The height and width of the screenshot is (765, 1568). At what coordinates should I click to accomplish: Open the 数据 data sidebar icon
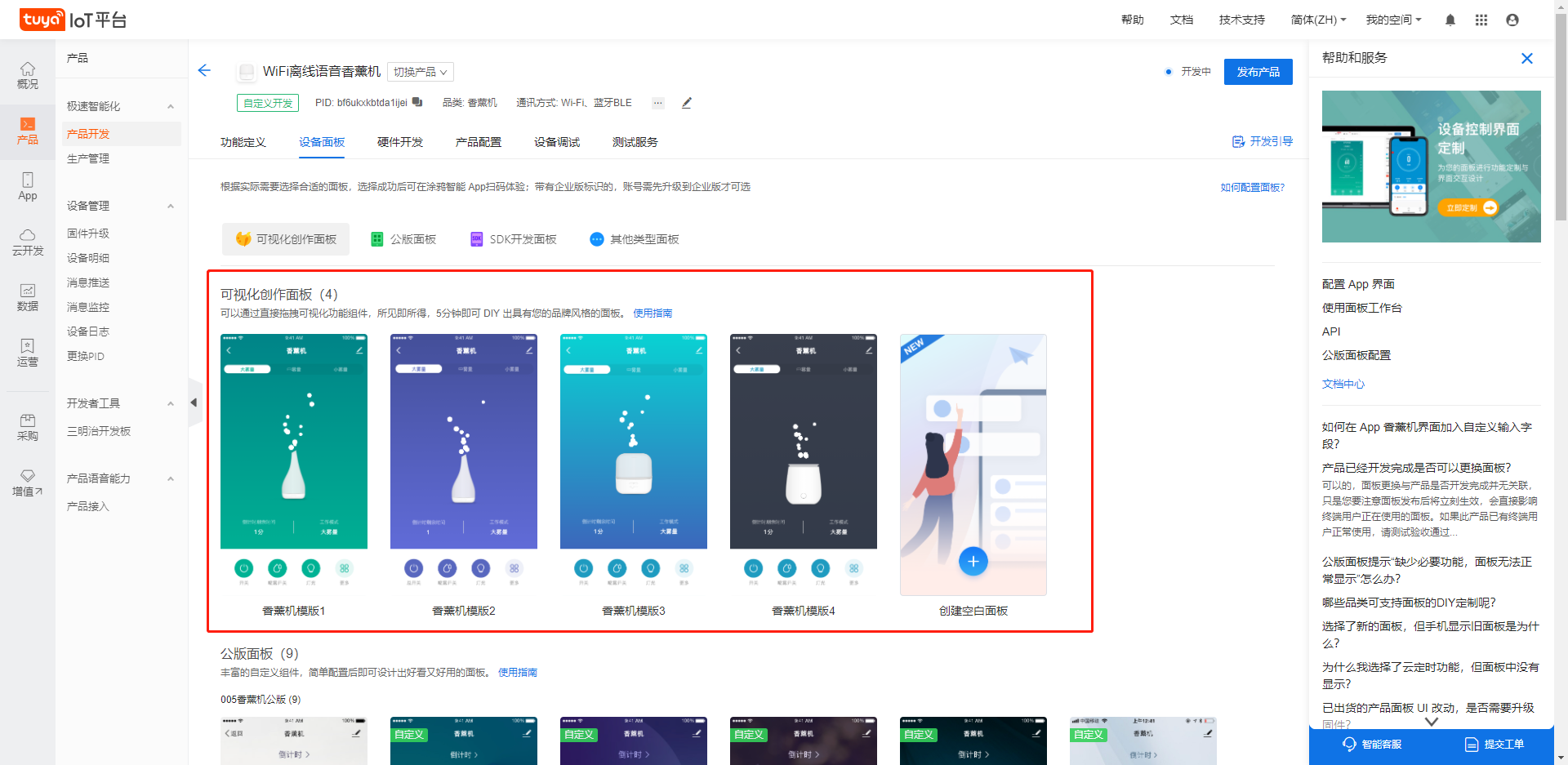point(28,297)
